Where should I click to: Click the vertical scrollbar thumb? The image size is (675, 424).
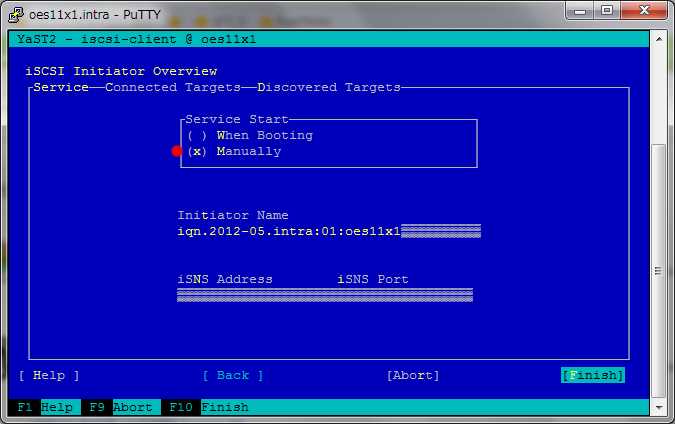tap(659, 271)
